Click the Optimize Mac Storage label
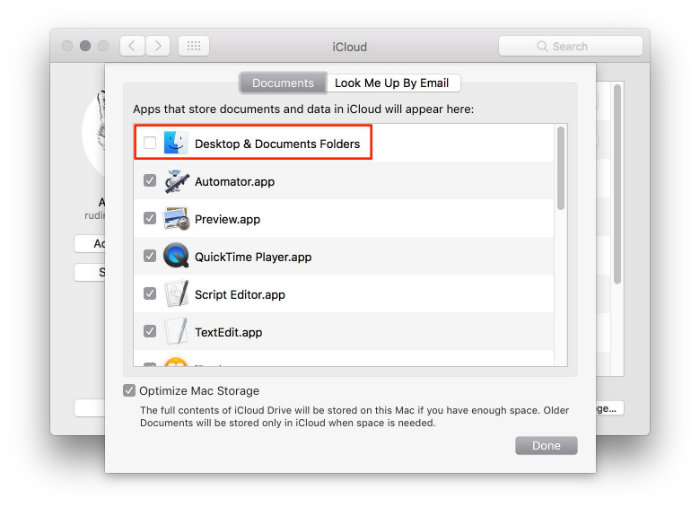 tap(199, 391)
